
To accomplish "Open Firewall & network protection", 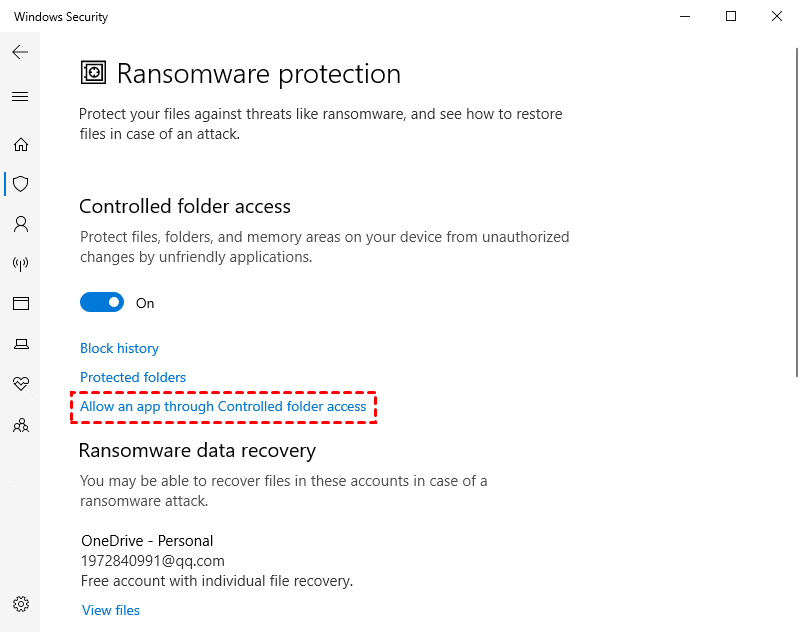I will point(21,264).
